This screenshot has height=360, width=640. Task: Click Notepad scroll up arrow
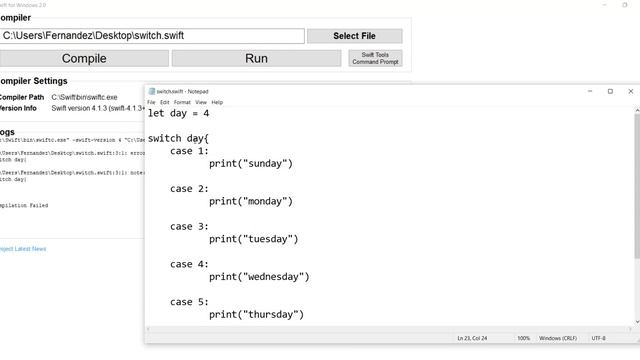click(637, 110)
